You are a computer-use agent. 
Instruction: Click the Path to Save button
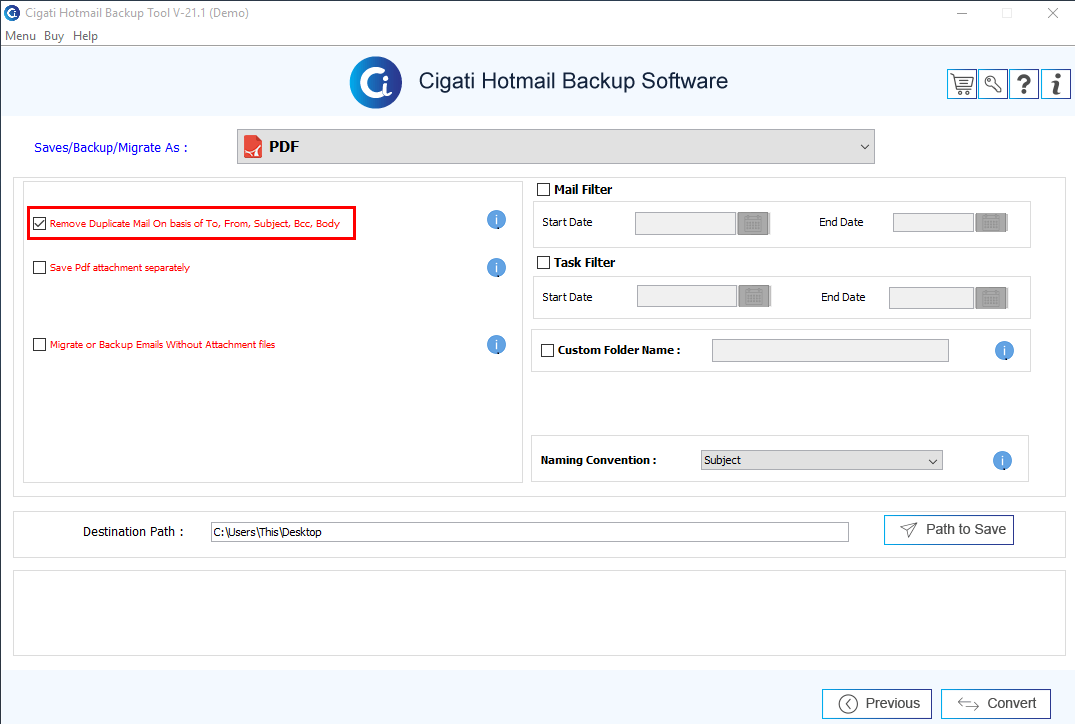(949, 530)
